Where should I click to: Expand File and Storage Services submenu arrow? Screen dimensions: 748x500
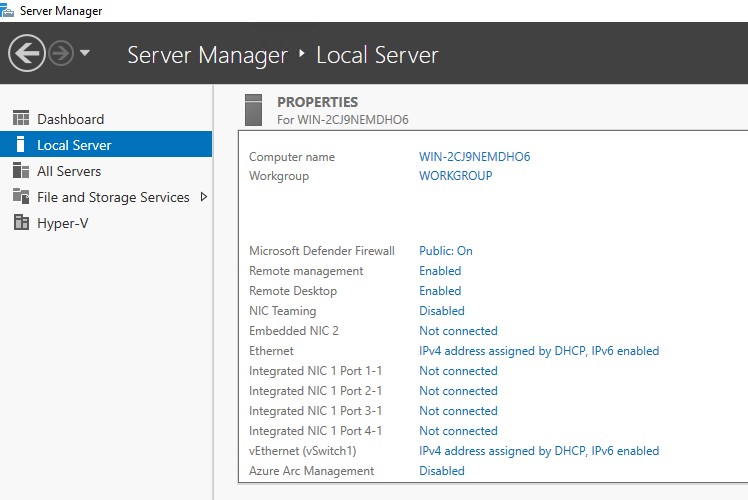(204, 197)
